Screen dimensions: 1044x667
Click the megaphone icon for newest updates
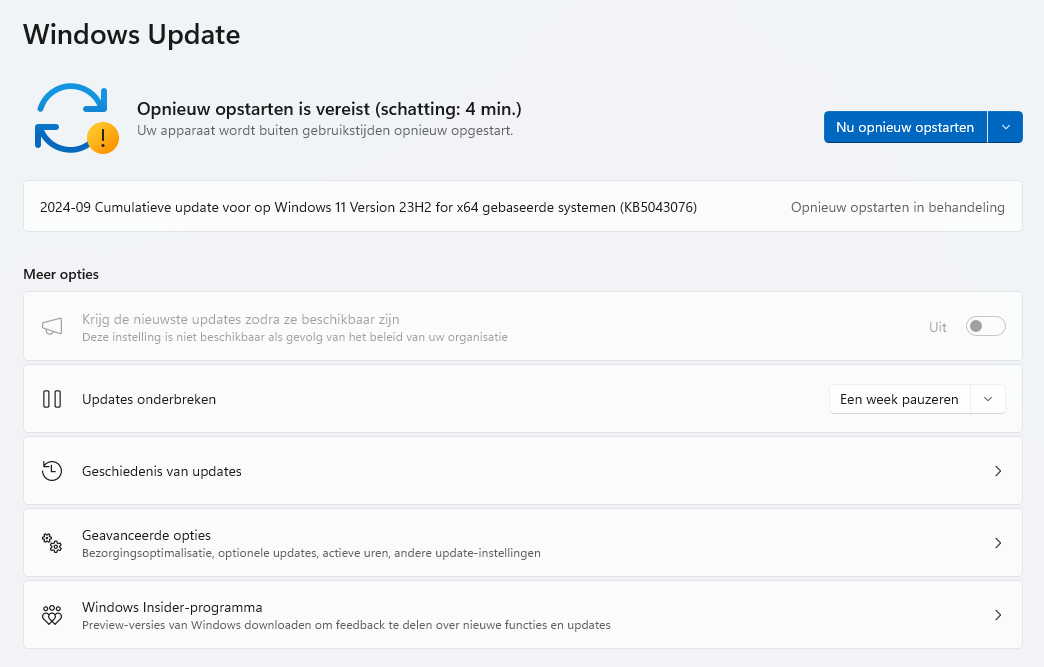[x=52, y=327]
